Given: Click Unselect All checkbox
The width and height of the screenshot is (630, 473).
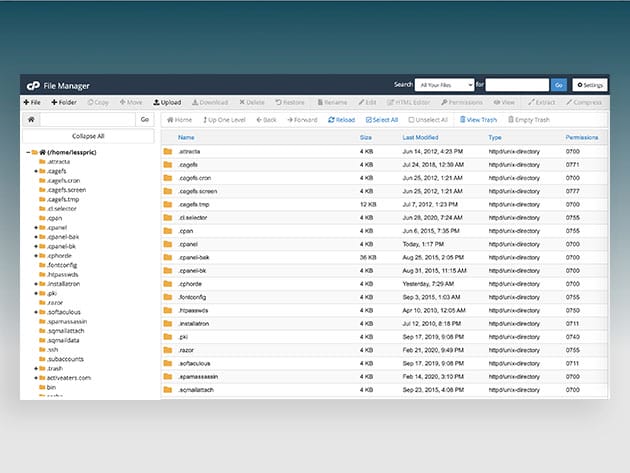Looking at the screenshot, I should click(430, 120).
